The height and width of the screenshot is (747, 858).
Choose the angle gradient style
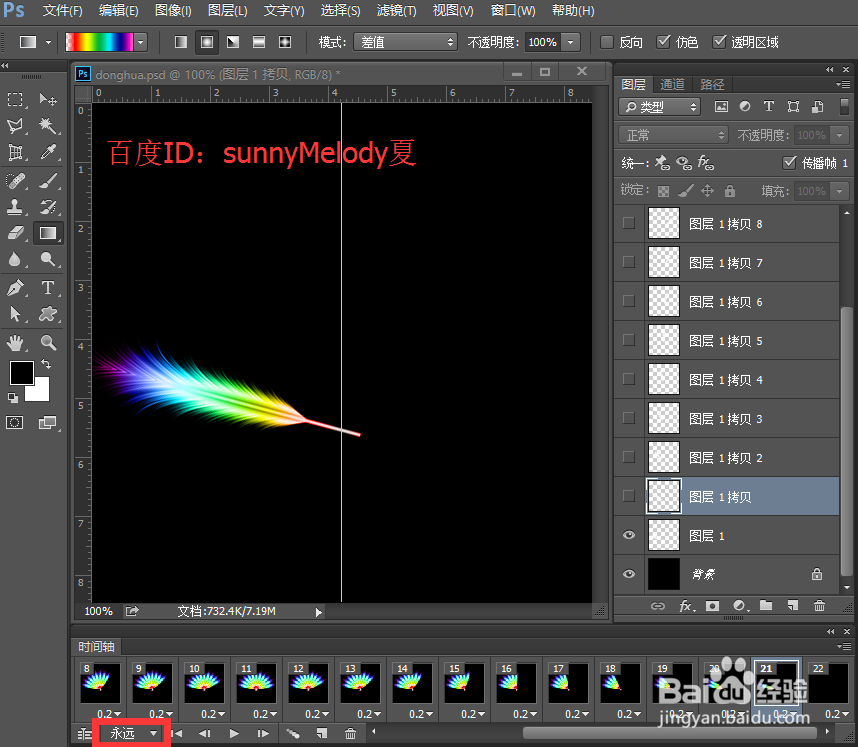pos(233,42)
